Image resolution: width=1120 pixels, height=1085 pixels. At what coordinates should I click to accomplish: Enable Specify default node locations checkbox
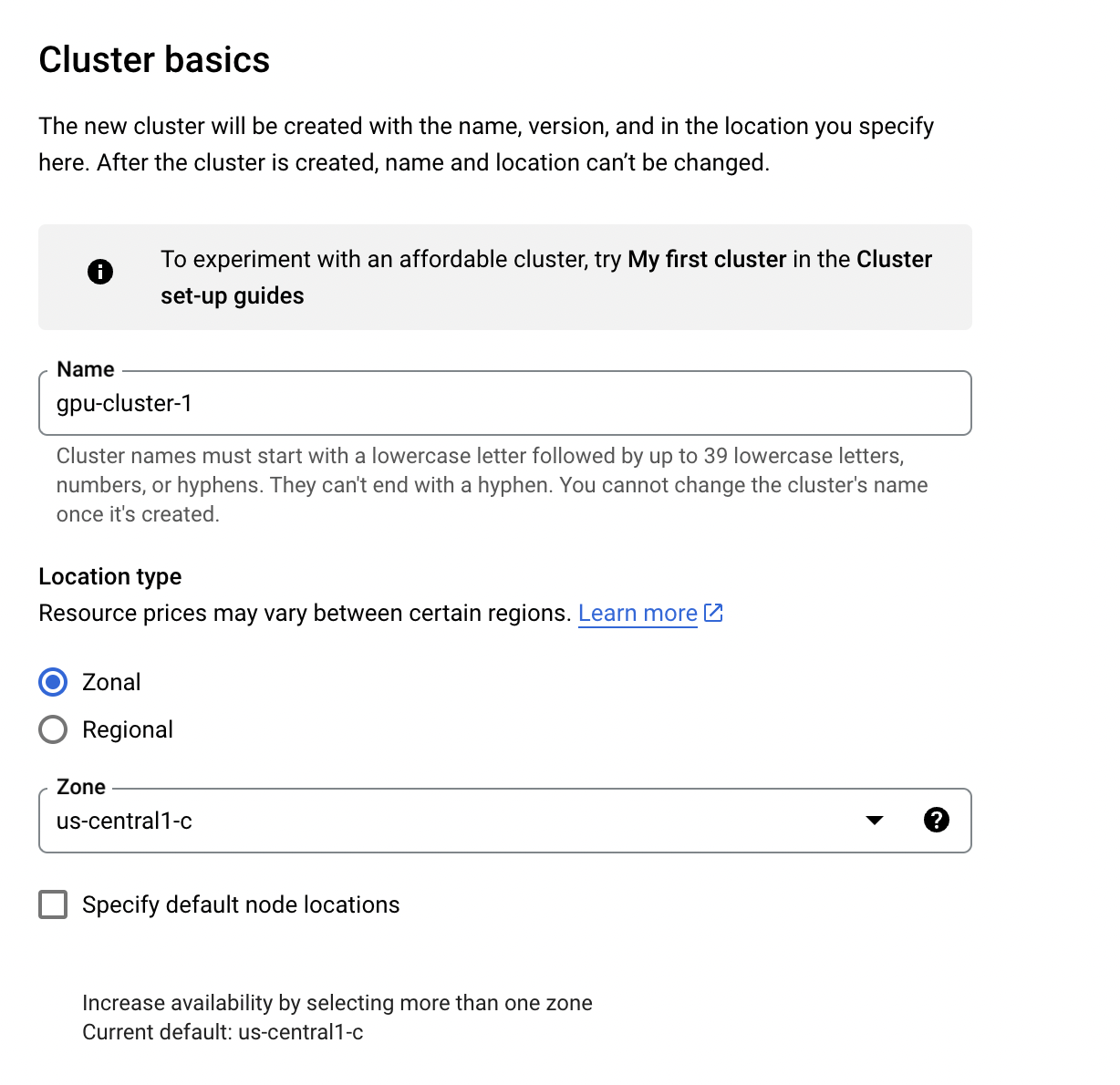(x=53, y=904)
